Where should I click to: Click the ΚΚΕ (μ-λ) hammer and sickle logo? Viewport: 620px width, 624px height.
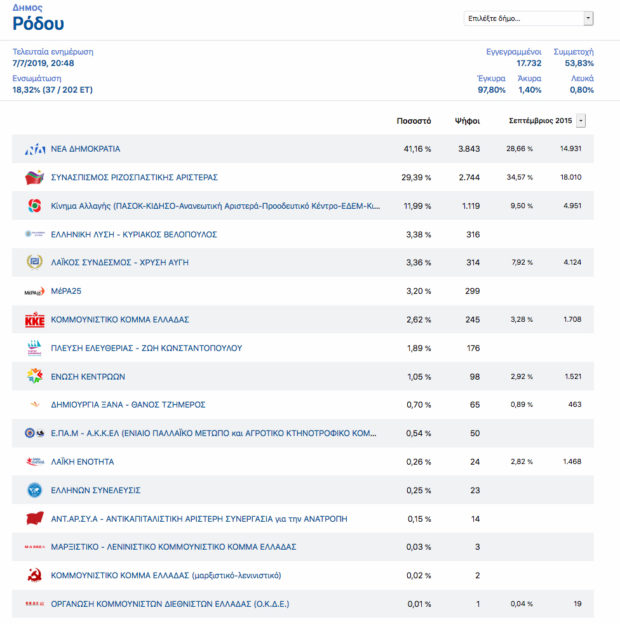[x=35, y=575]
